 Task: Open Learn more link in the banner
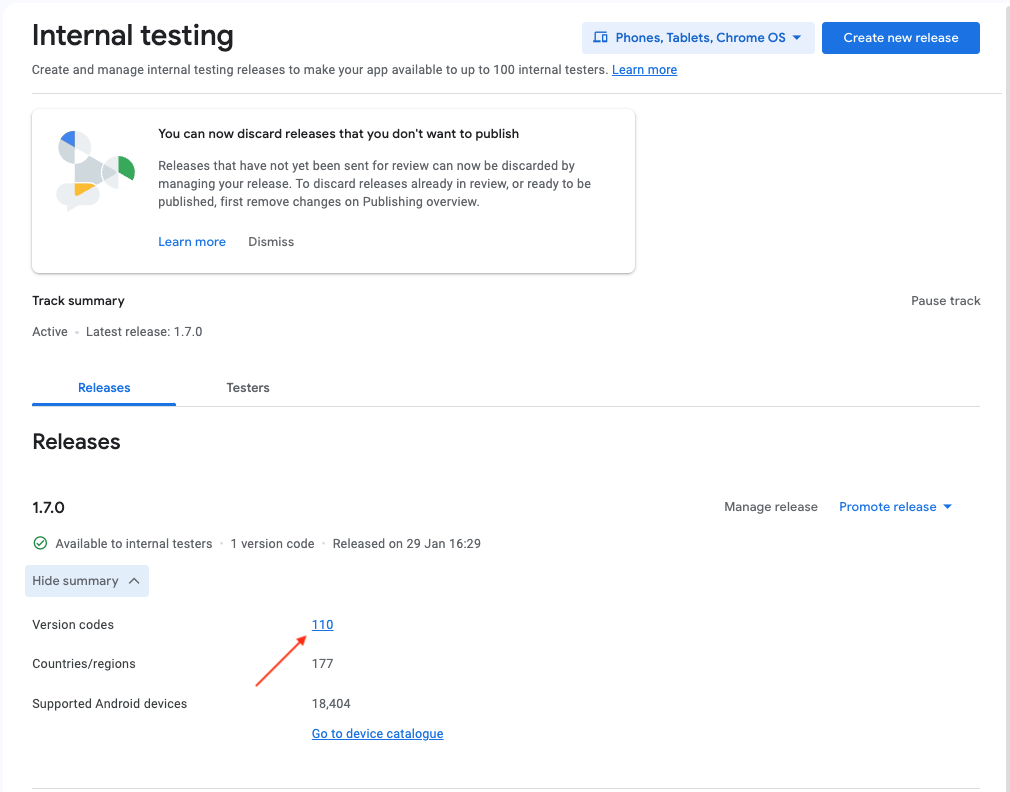coord(192,242)
